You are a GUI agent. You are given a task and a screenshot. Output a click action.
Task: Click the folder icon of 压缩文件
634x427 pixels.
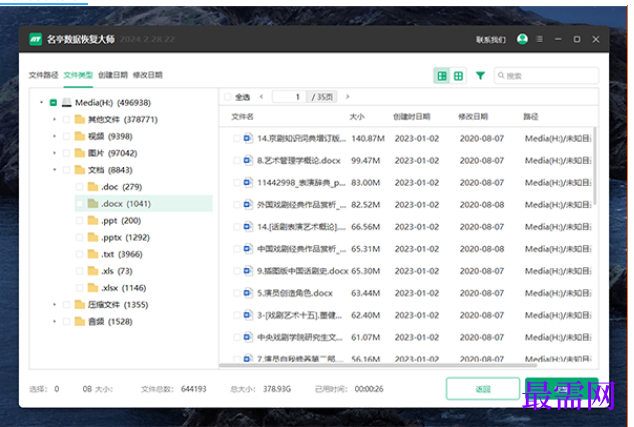[80, 304]
